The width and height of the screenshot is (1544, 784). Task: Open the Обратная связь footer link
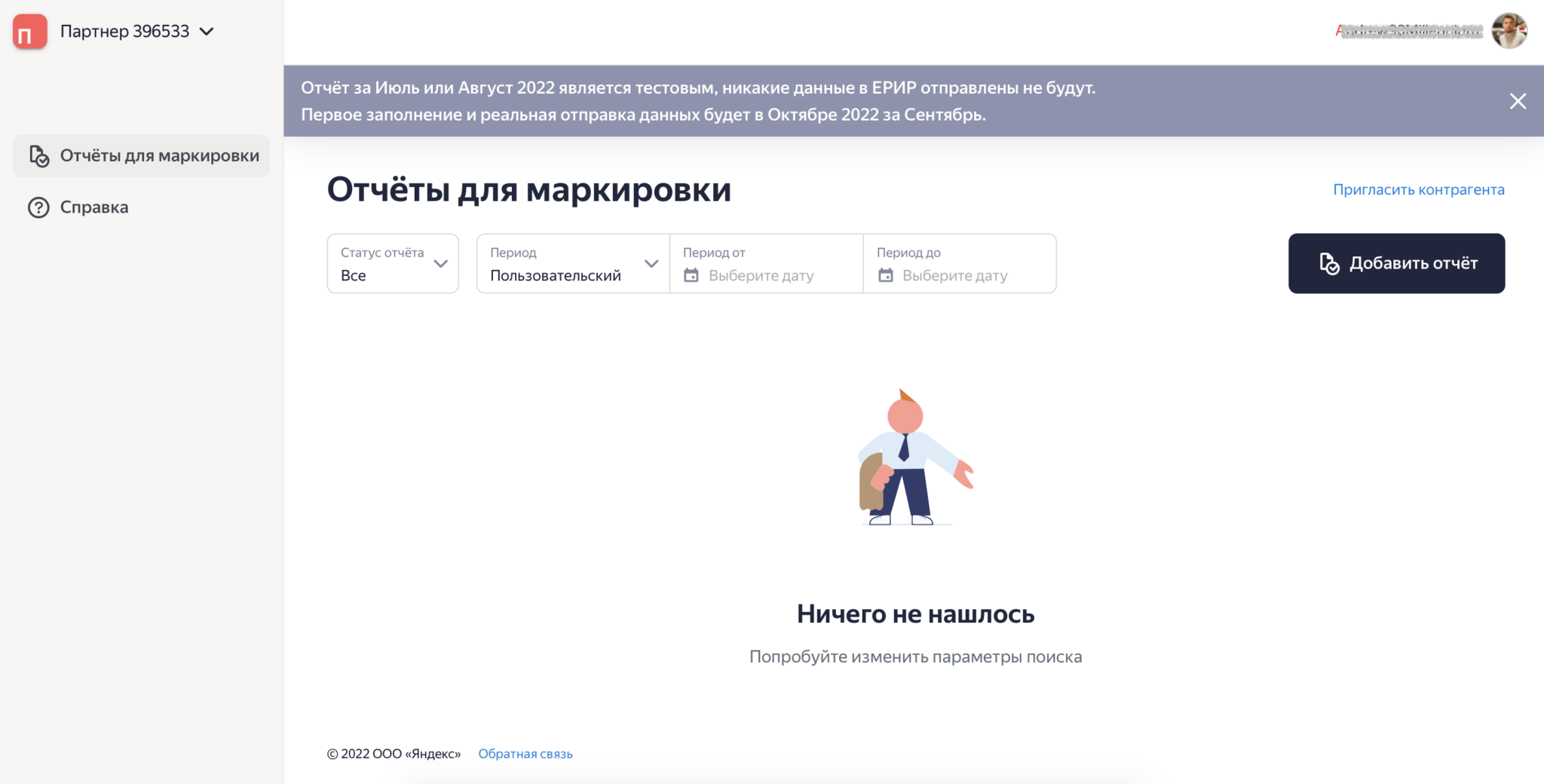525,754
